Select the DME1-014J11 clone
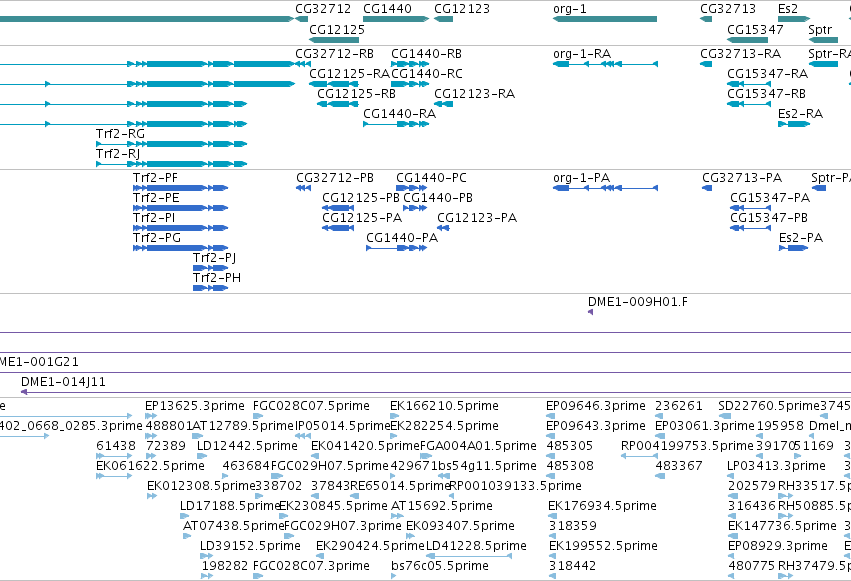The height and width of the screenshot is (581, 851). click(x=436, y=392)
